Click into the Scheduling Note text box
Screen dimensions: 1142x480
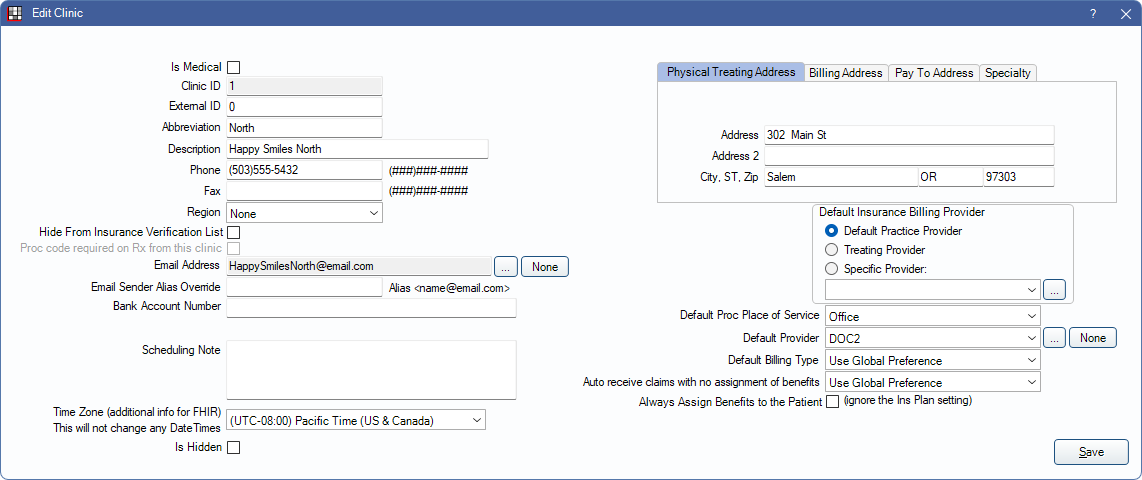[x=371, y=370]
